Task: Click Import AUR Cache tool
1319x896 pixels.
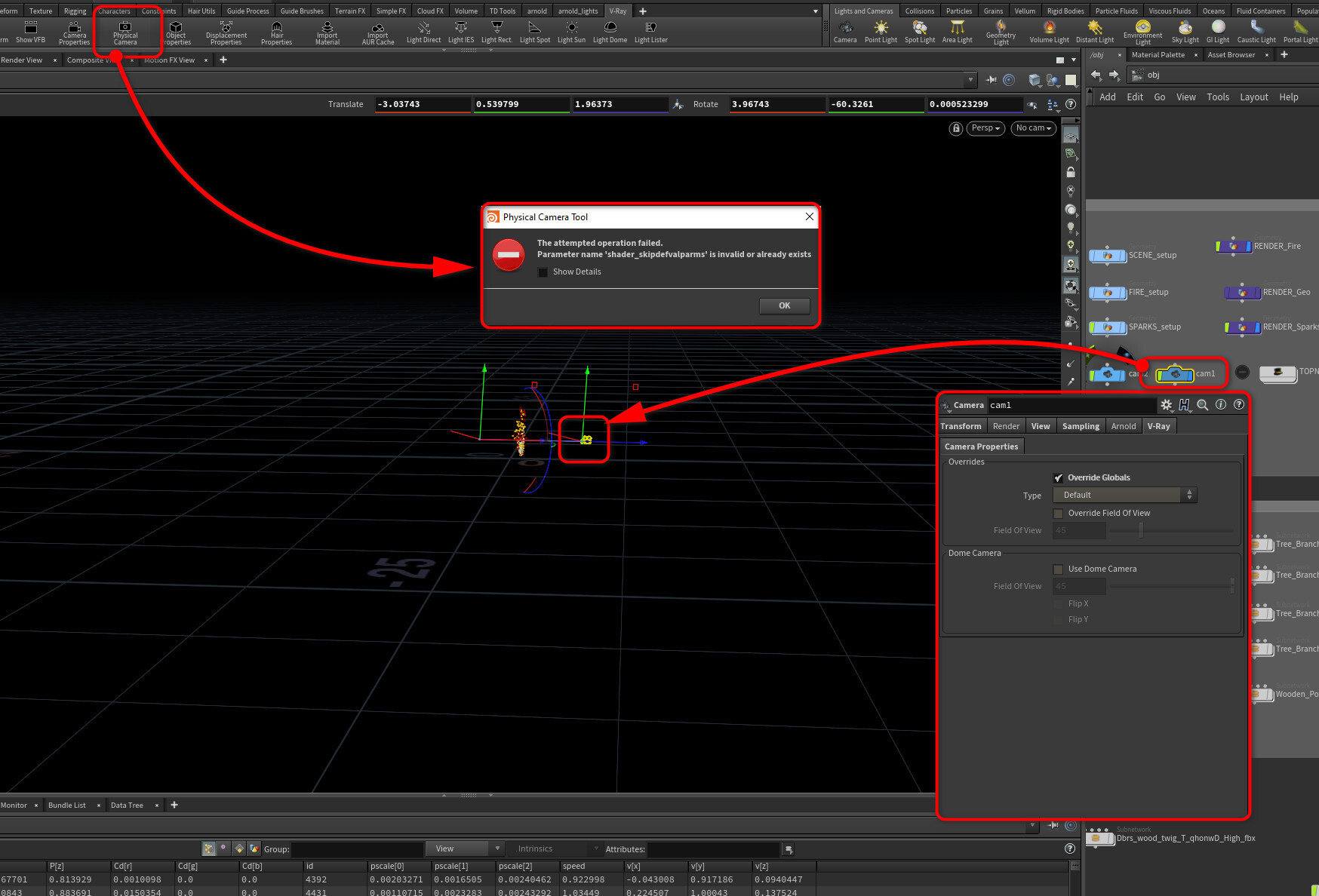Action: pyautogui.click(x=378, y=33)
